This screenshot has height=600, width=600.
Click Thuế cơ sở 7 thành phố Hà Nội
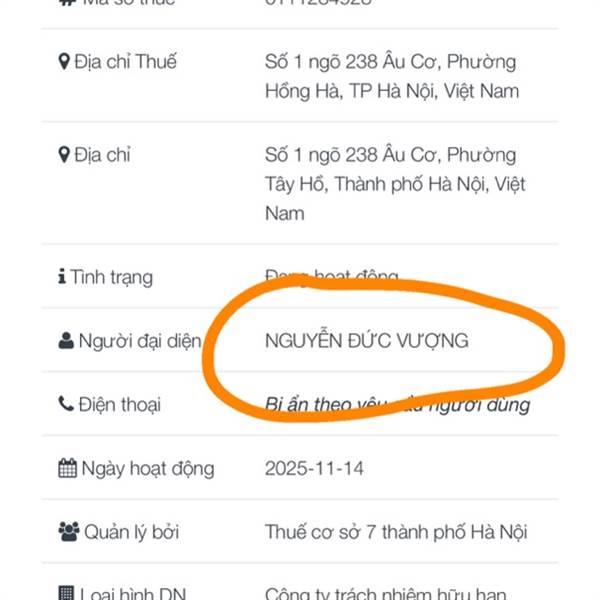coord(395,531)
